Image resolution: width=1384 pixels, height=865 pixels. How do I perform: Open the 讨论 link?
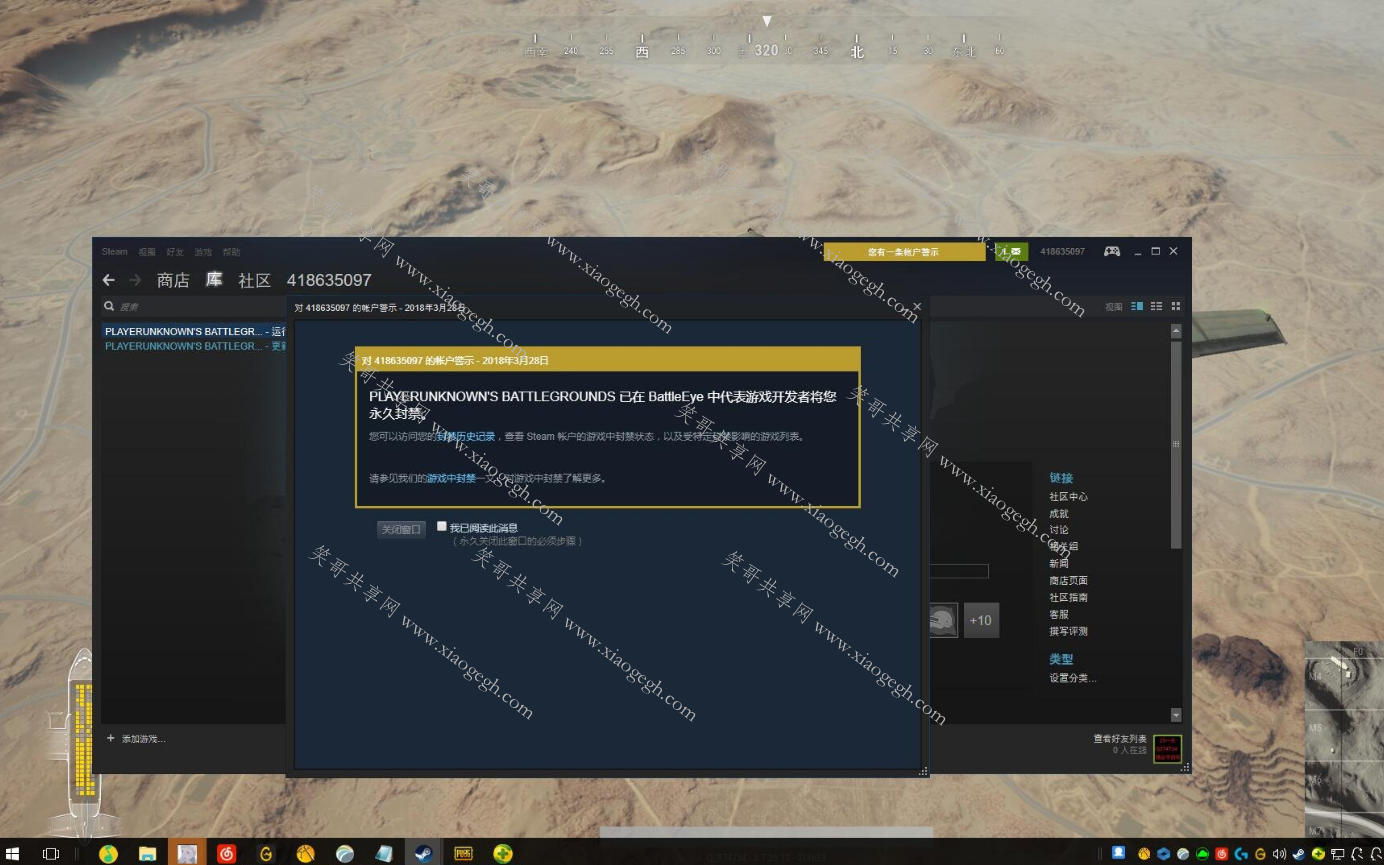[1058, 530]
